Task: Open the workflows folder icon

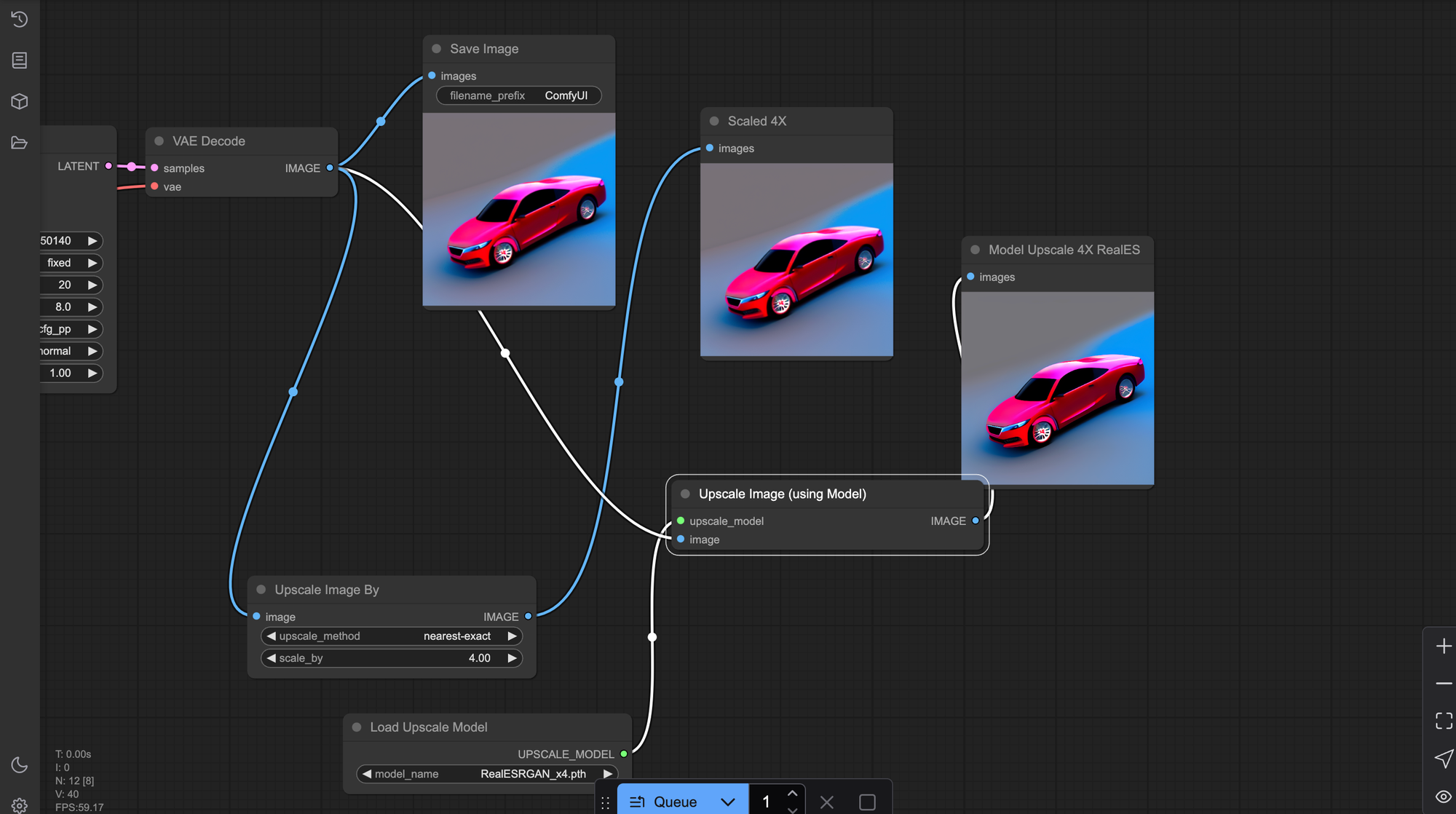Action: [x=20, y=143]
